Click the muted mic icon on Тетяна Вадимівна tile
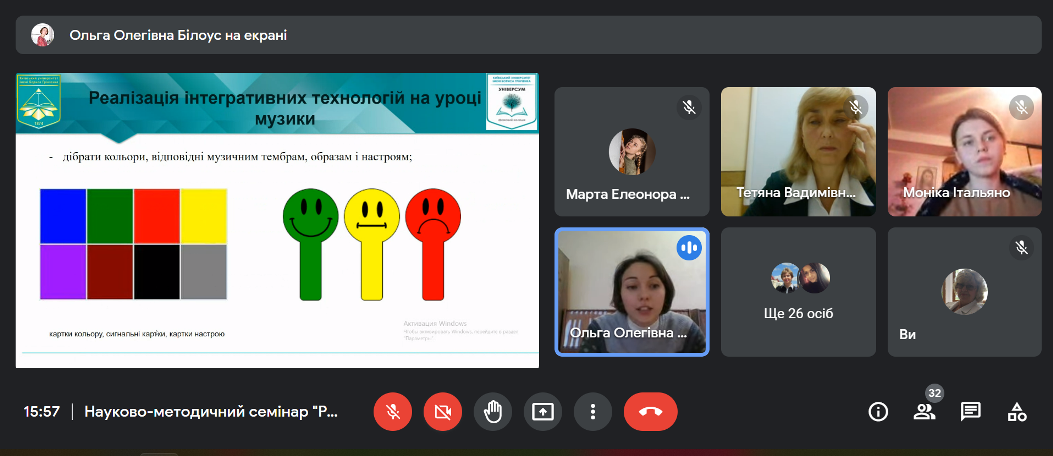Screen dimensions: 1053x456 point(856,107)
